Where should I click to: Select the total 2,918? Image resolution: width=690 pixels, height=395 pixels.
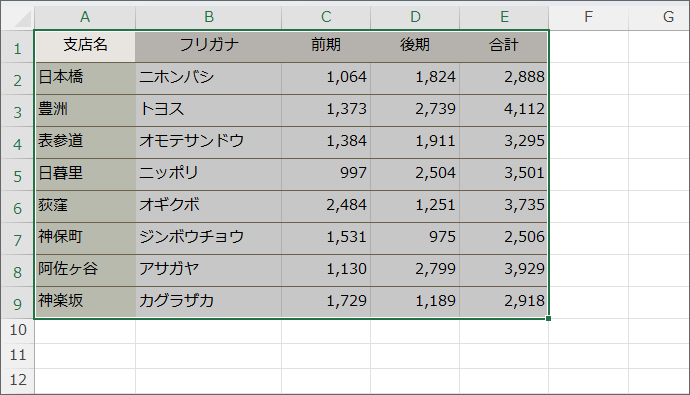[504, 303]
